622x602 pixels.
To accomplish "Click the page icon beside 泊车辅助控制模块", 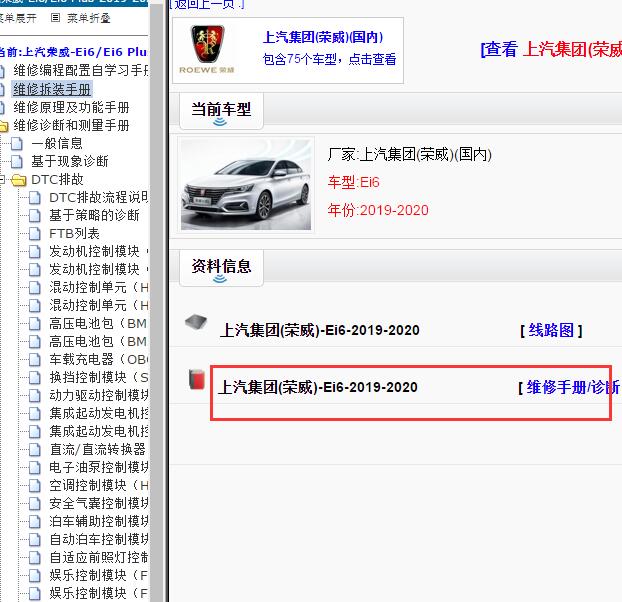I will (x=35, y=521).
